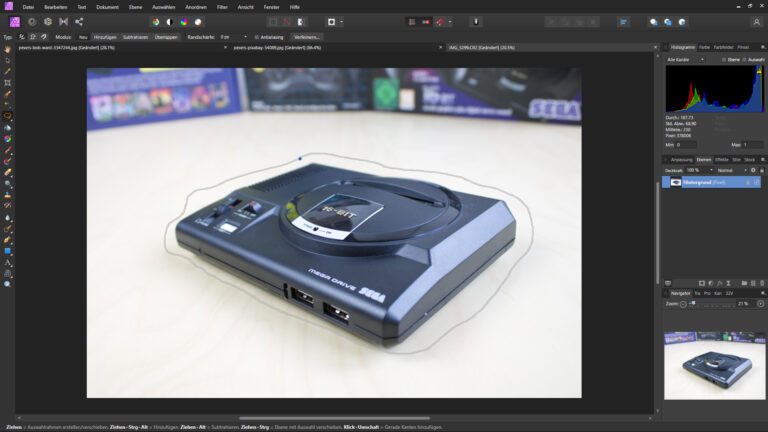Viewport: 768px width, 432px height.
Task: Set selection mode to Hinzufügen
Action: click(x=105, y=37)
